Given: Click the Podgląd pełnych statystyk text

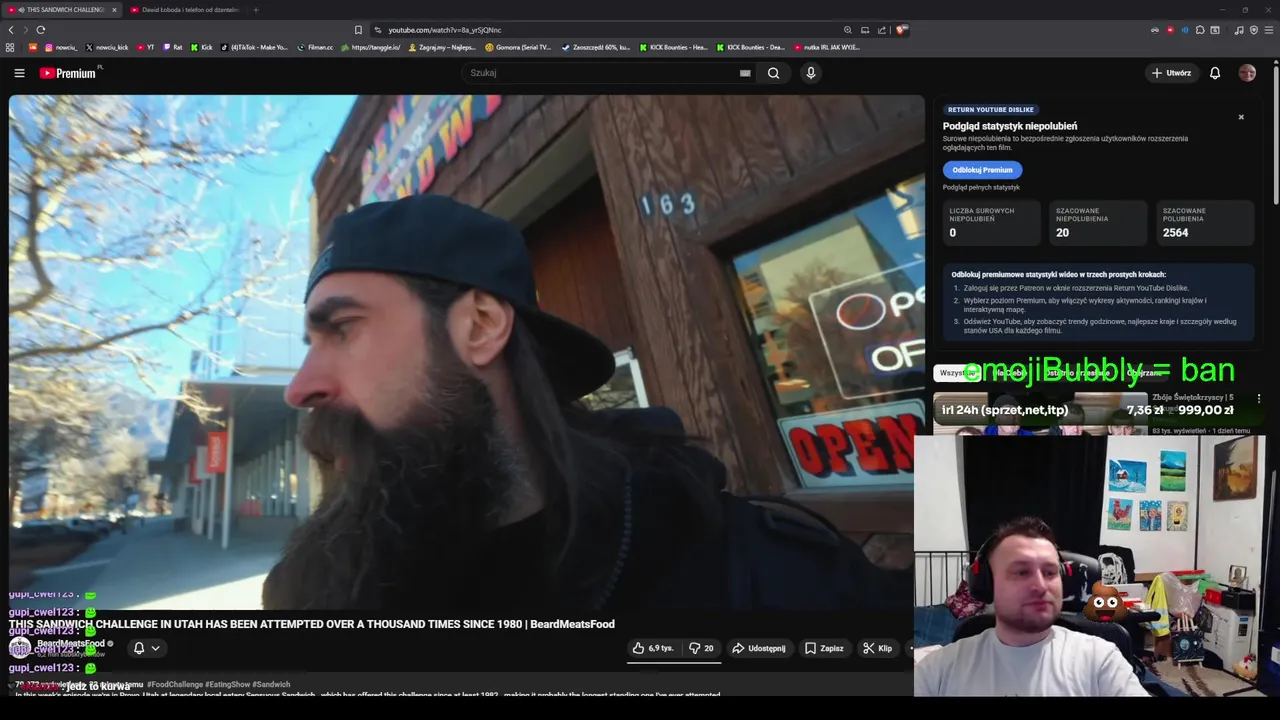Looking at the screenshot, I should [x=981, y=187].
